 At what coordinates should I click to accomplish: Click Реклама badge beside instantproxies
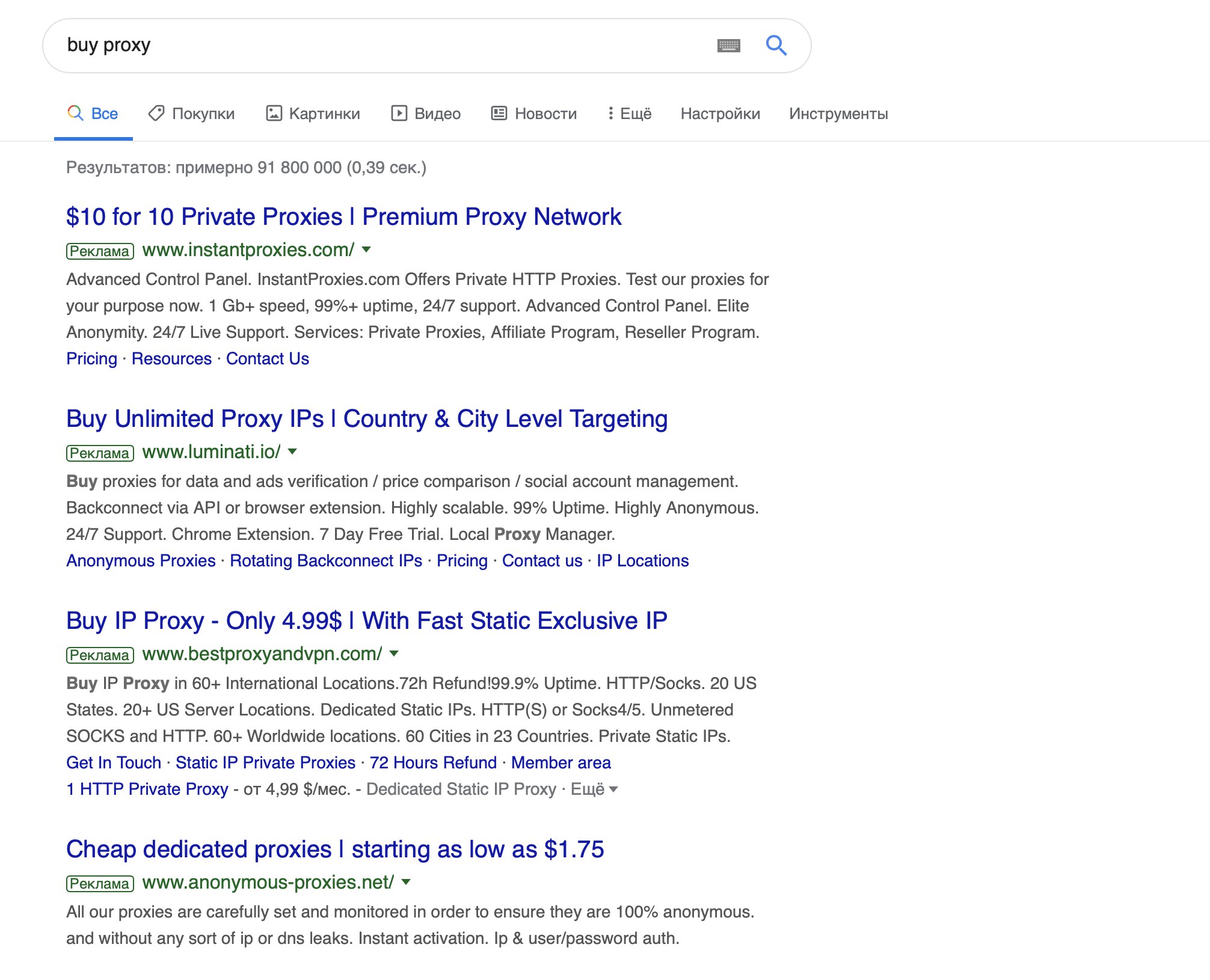100,251
